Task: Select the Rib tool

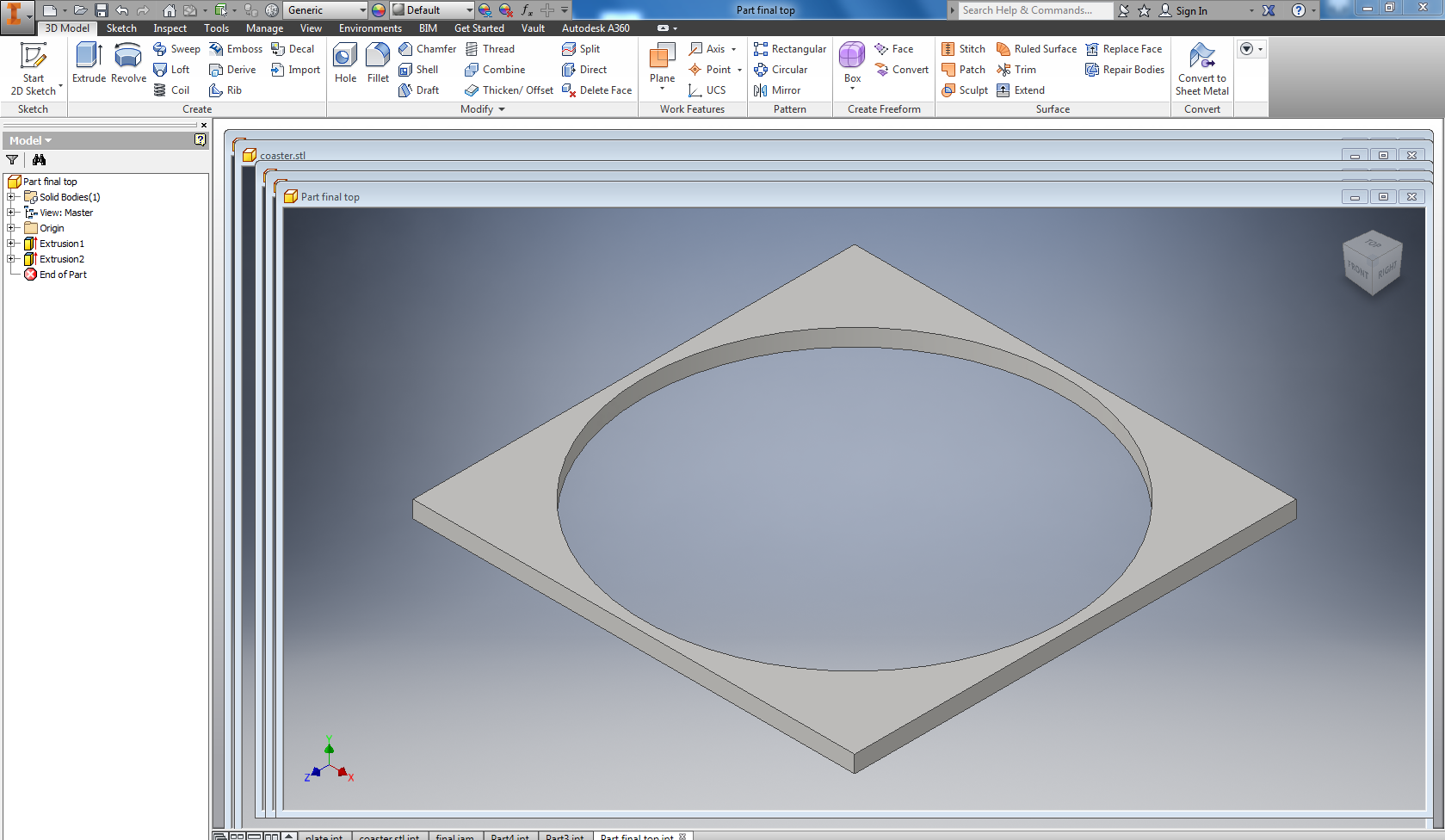Action: pos(225,90)
